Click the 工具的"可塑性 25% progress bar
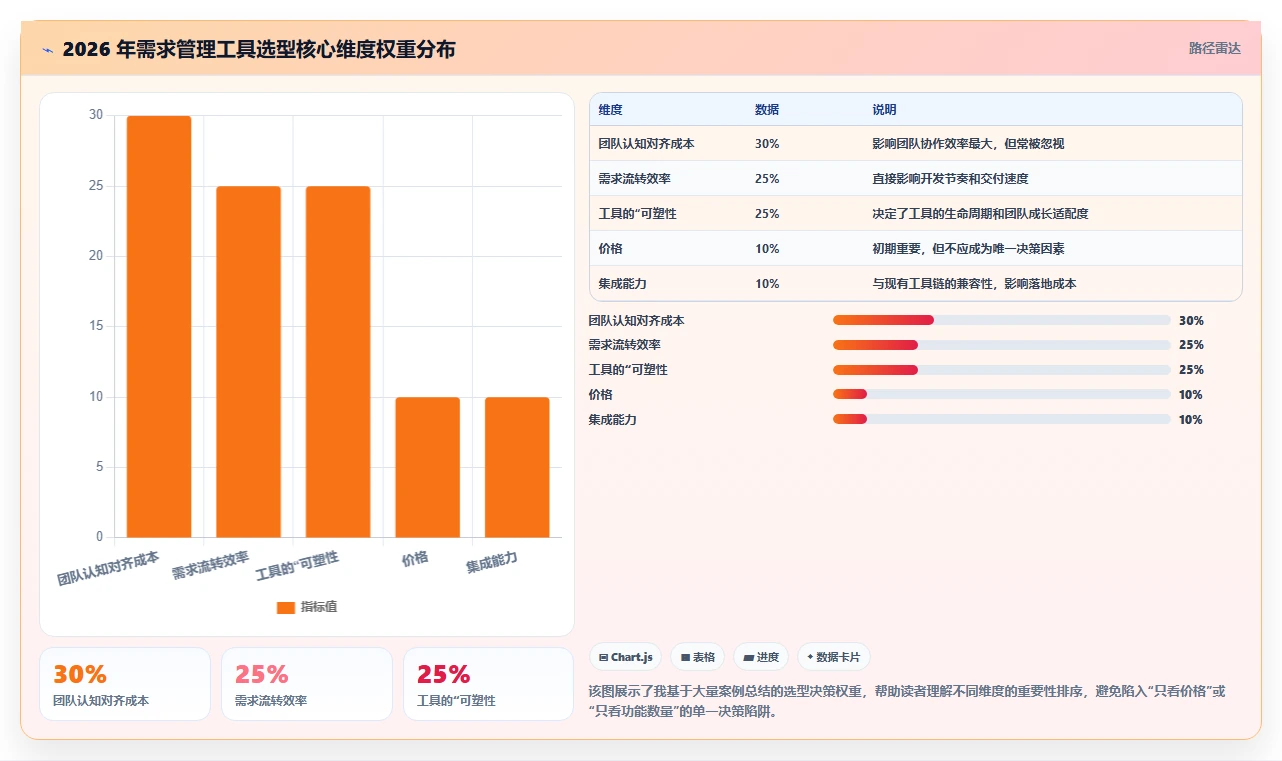This screenshot has height=761, width=1282. coord(1001,370)
